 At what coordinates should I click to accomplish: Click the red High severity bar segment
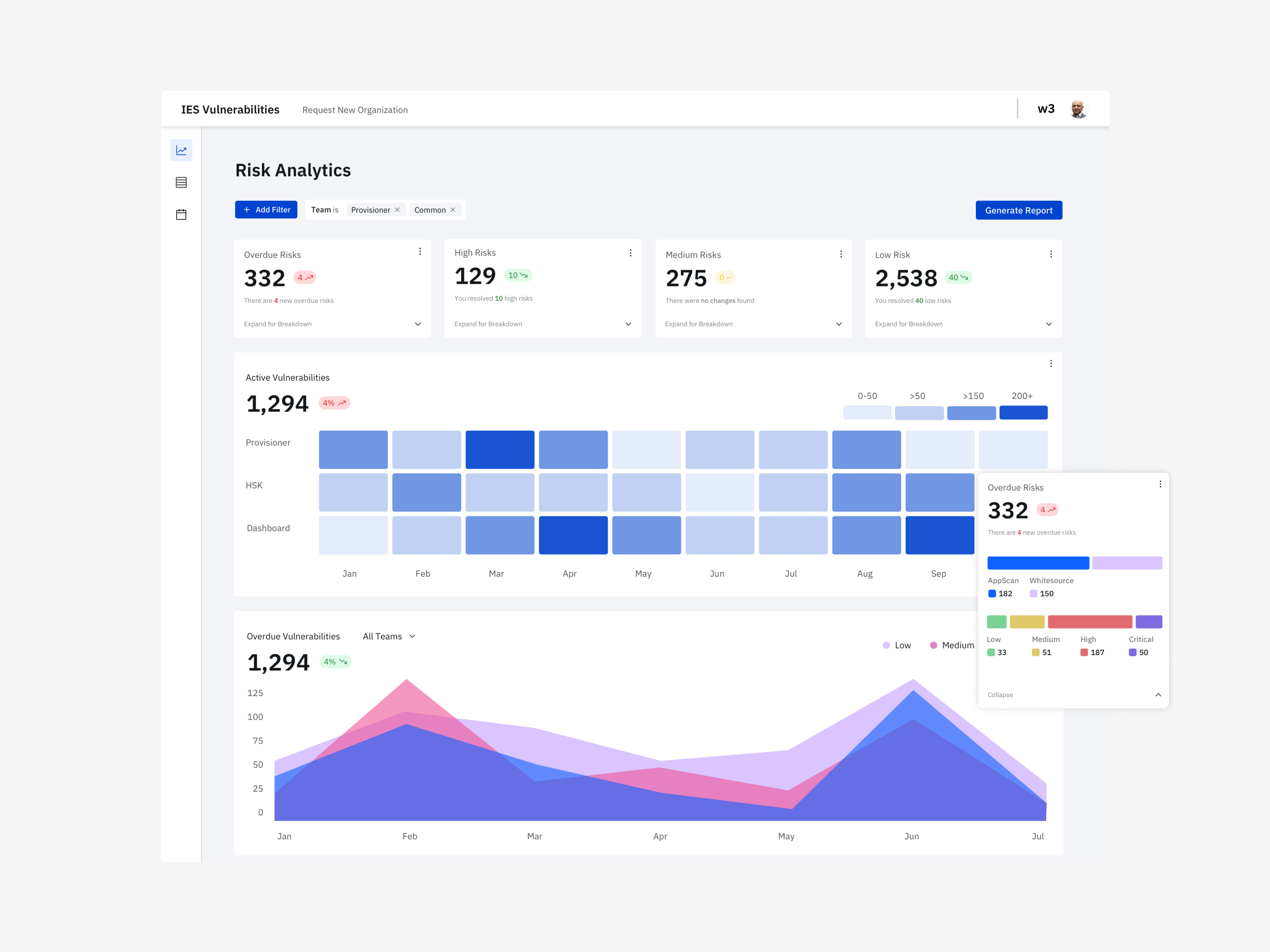pyautogui.click(x=1090, y=622)
